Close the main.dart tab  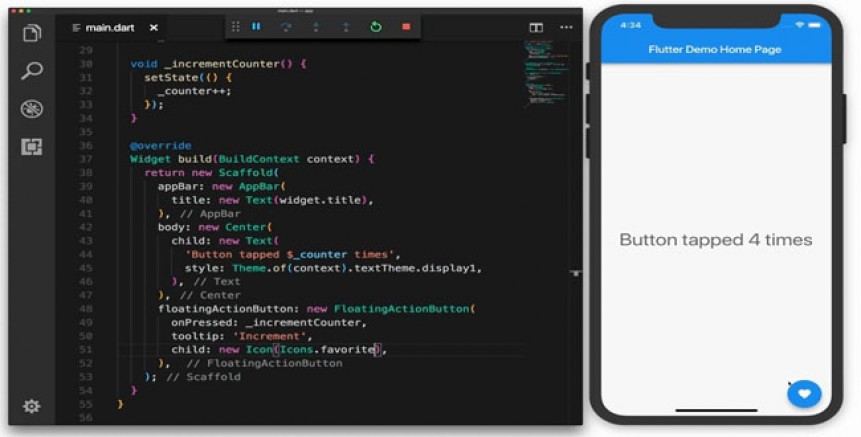154,27
